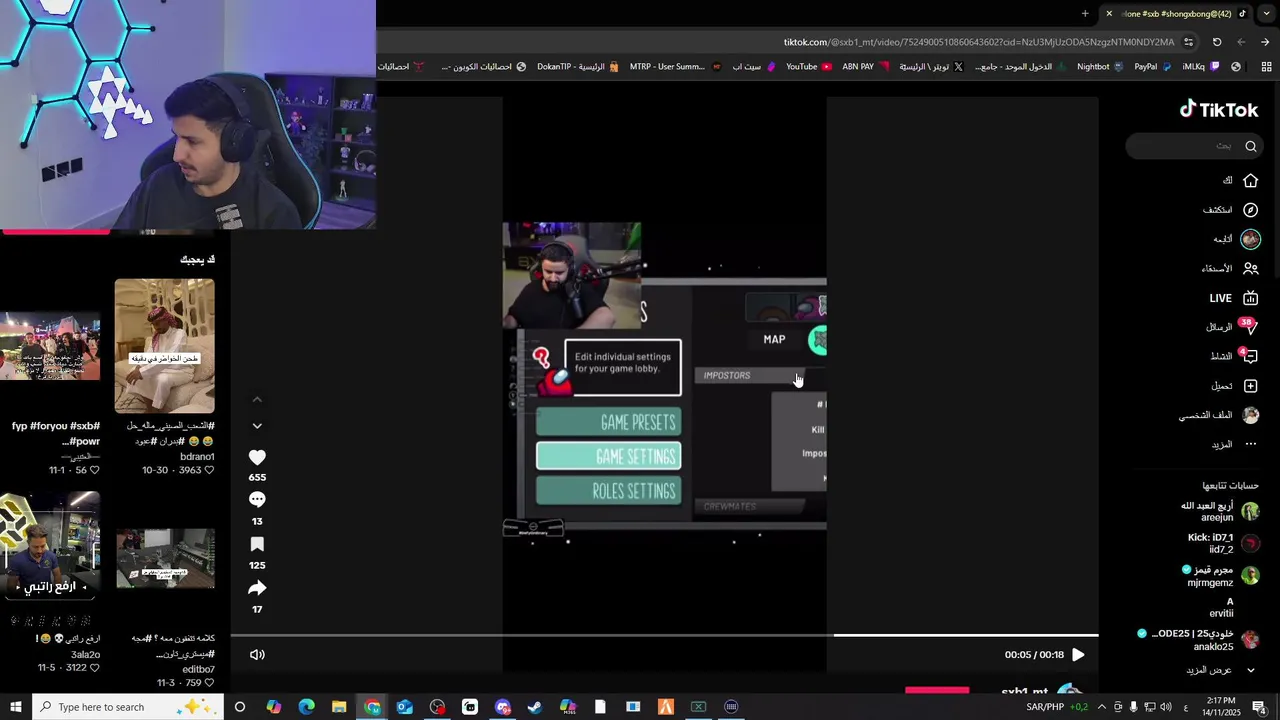The width and height of the screenshot is (1280, 720).
Task: Open suggested video thumbnail from bdrano1
Action: [164, 346]
